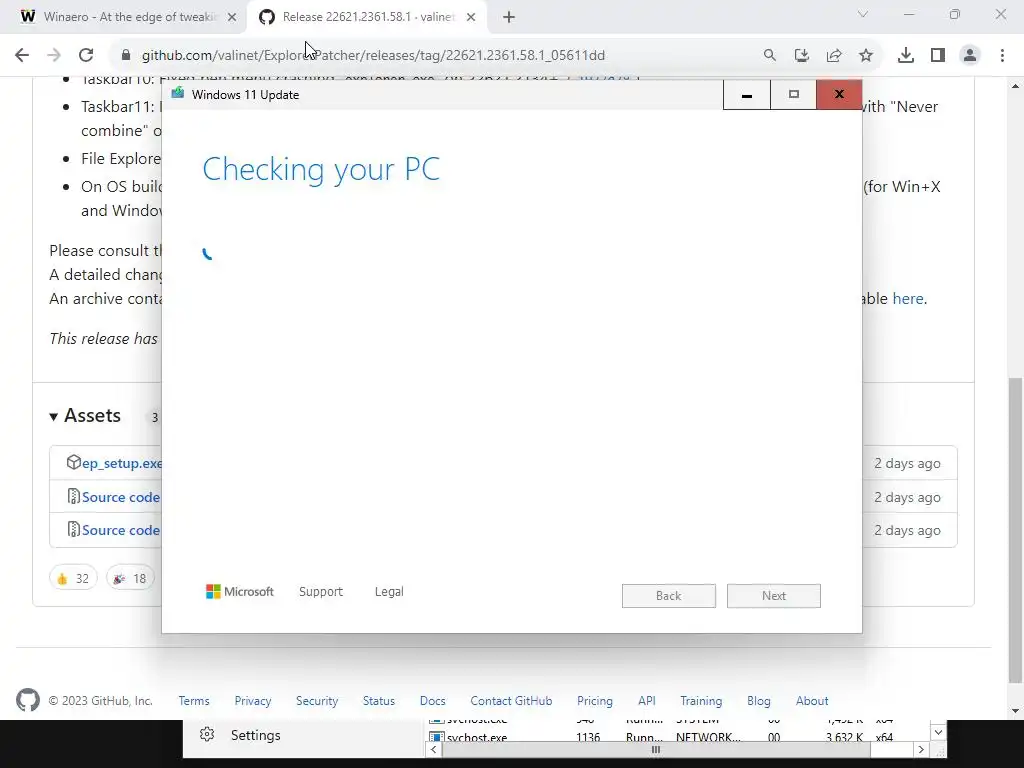
Task: Click page scrollbar up arrow
Action: (1016, 86)
